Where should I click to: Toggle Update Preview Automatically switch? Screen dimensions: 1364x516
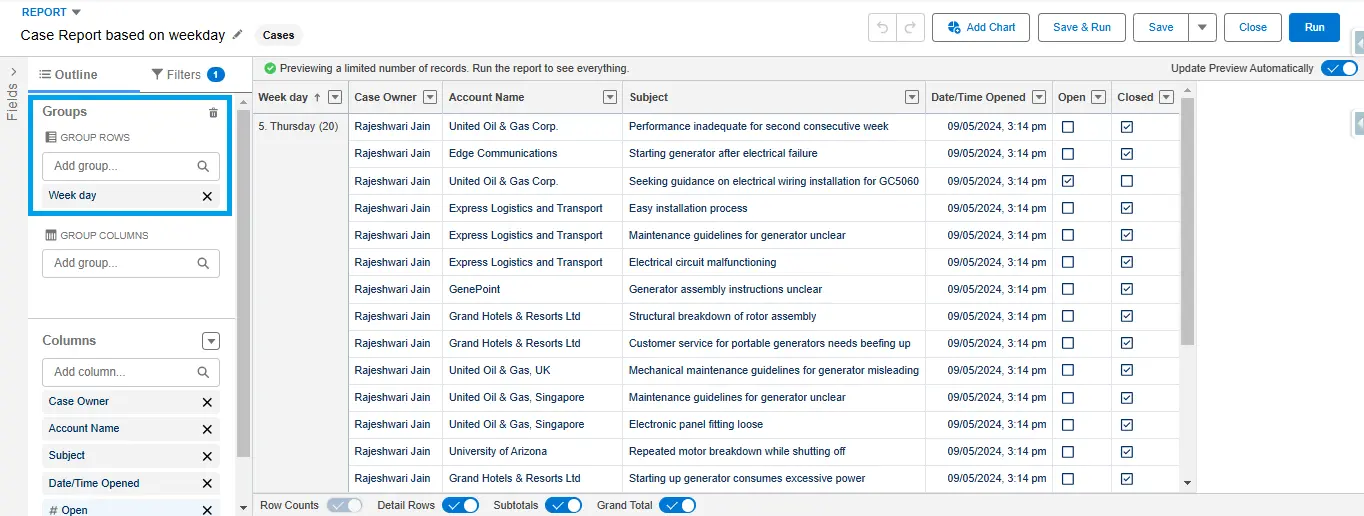tap(1339, 68)
